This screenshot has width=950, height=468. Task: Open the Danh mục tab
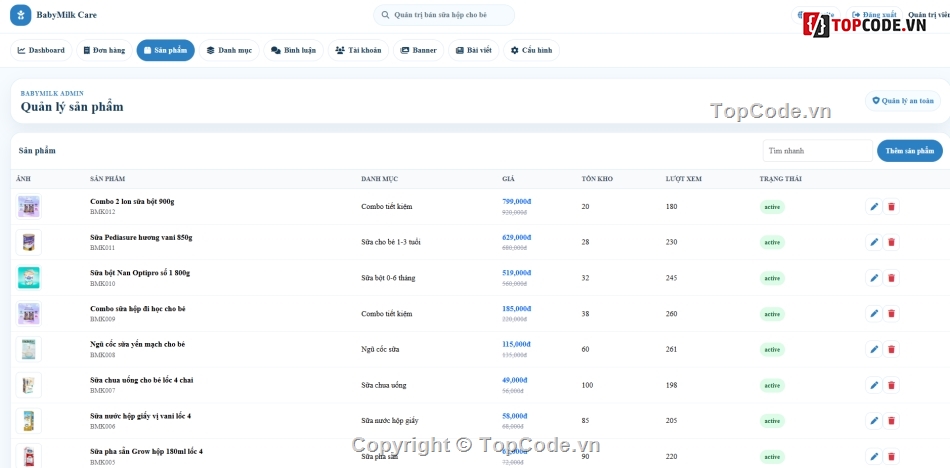tap(229, 50)
